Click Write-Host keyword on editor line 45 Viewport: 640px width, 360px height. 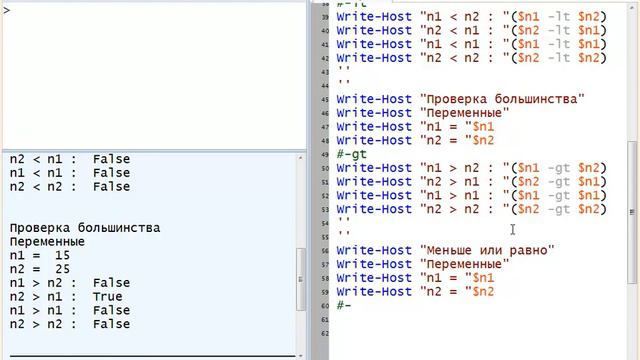click(374, 99)
